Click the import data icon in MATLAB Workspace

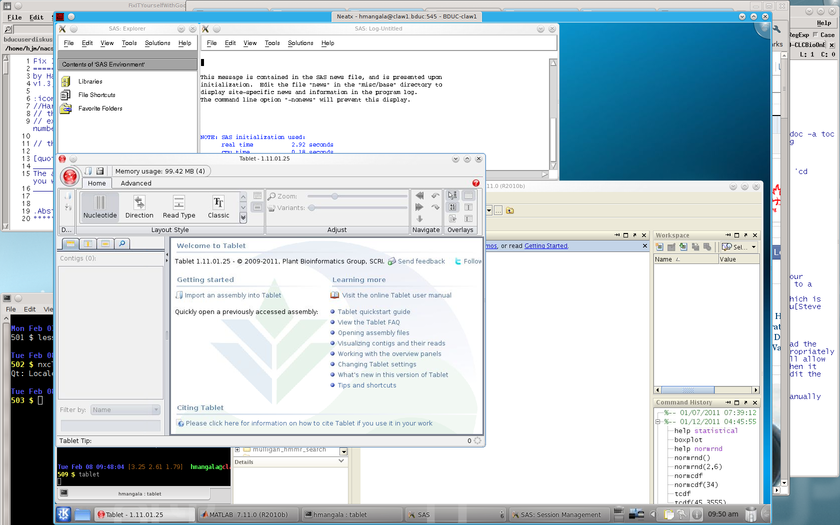683,247
